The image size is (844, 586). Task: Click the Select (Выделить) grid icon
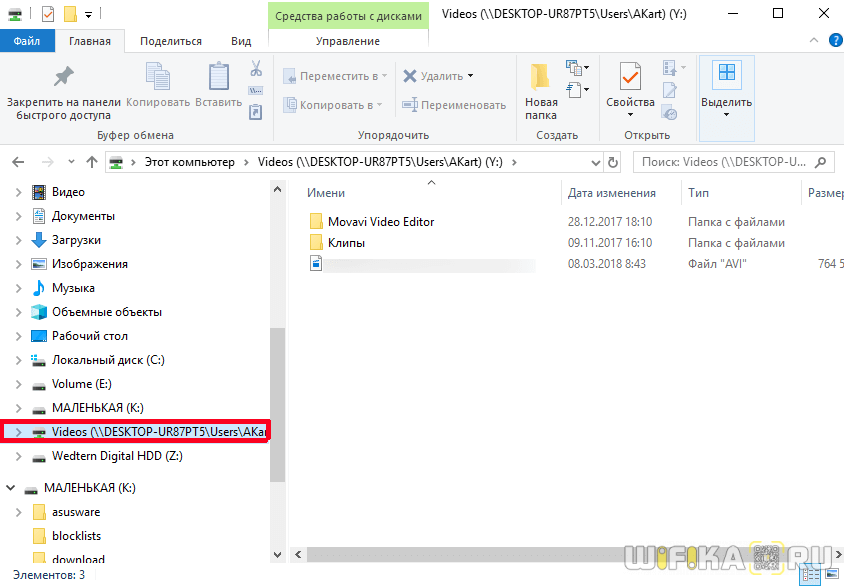click(726, 76)
